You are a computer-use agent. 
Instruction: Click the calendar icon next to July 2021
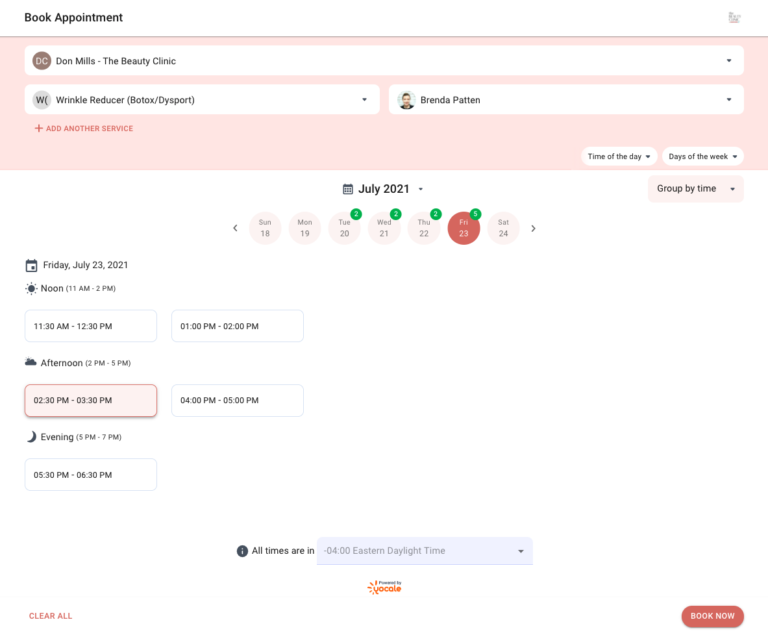[x=347, y=189]
